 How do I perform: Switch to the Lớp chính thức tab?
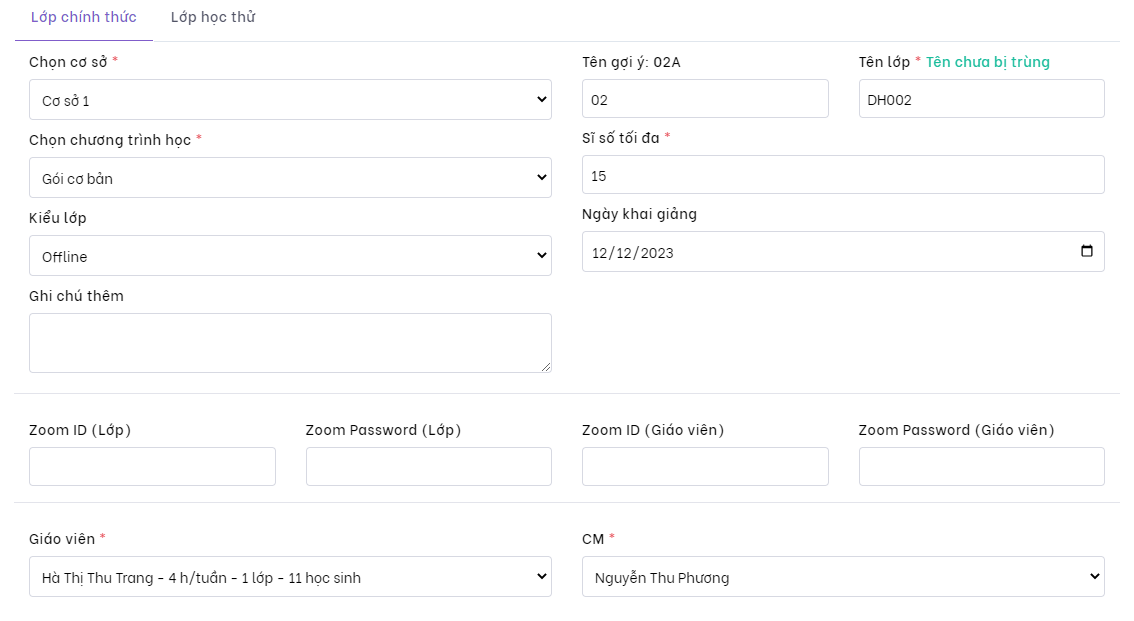click(84, 18)
